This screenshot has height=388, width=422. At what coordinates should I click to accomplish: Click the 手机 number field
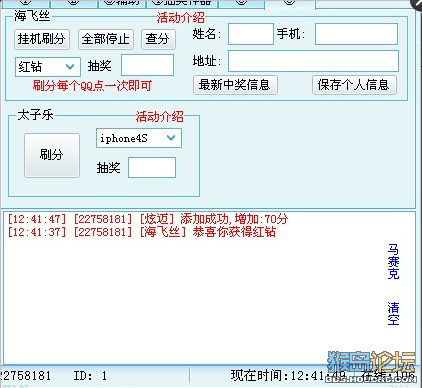pyautogui.click(x=356, y=34)
